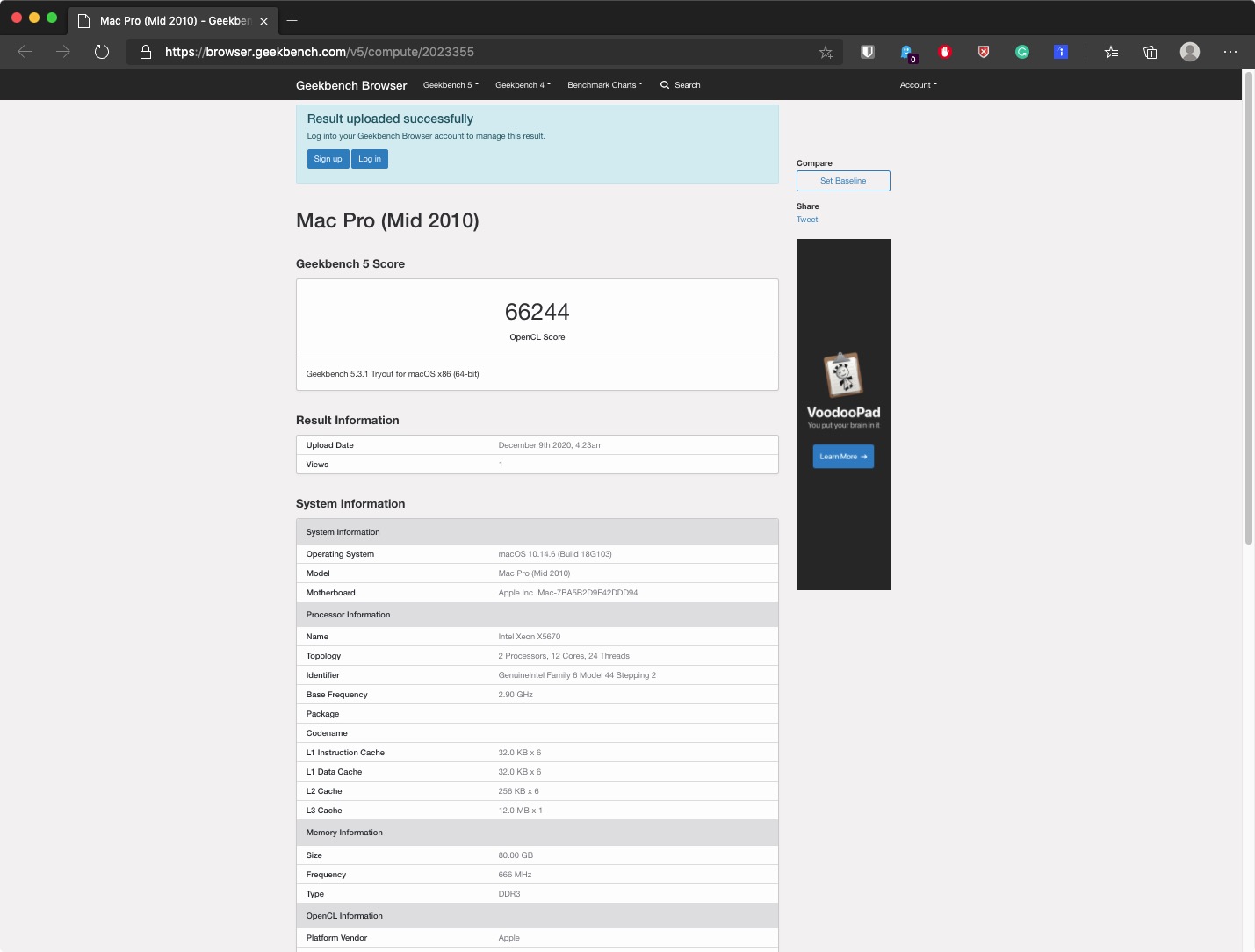Open the Account dropdown menu

point(919,85)
